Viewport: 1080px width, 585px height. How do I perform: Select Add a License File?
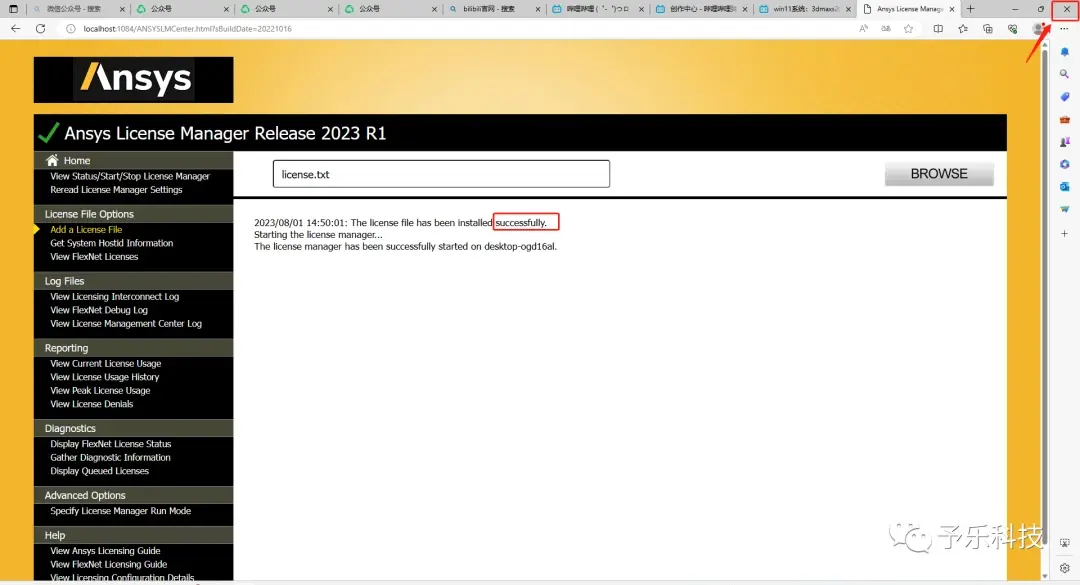point(85,229)
